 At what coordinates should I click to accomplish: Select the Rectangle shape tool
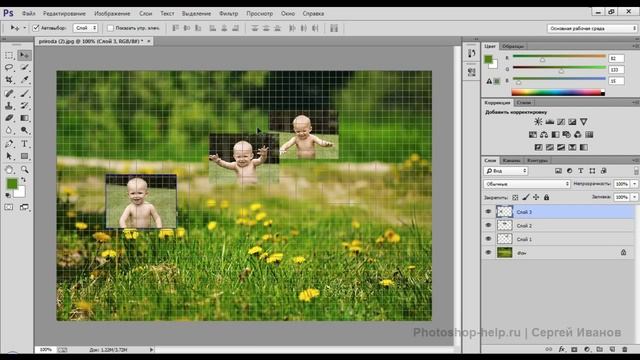pos(24,156)
